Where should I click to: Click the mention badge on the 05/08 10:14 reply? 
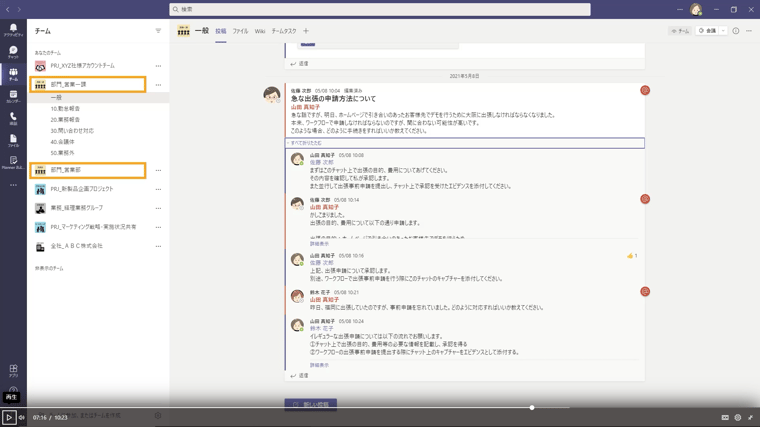(645, 199)
